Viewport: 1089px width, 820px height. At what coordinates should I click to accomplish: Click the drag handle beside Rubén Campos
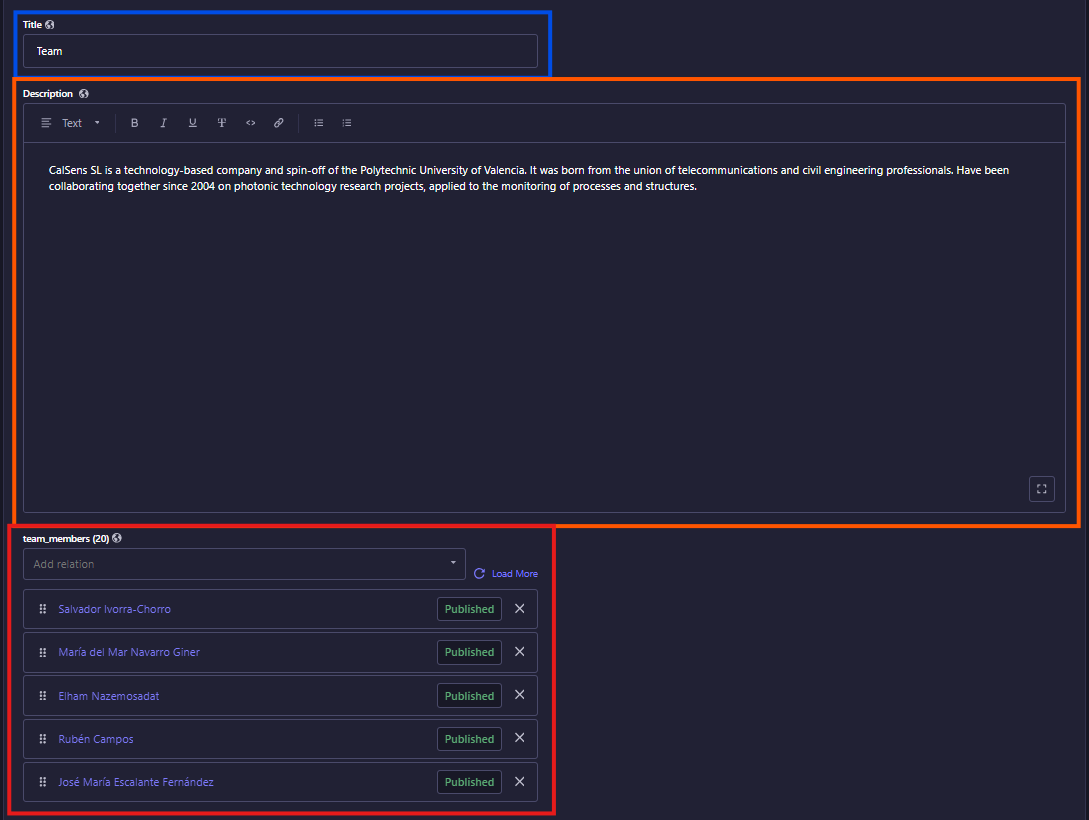click(42, 739)
